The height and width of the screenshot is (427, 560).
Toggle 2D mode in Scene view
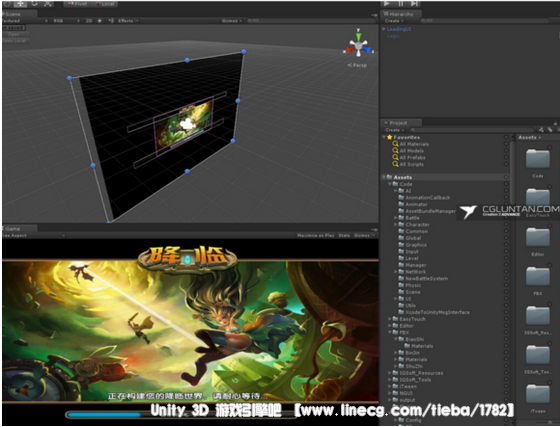coord(89,21)
